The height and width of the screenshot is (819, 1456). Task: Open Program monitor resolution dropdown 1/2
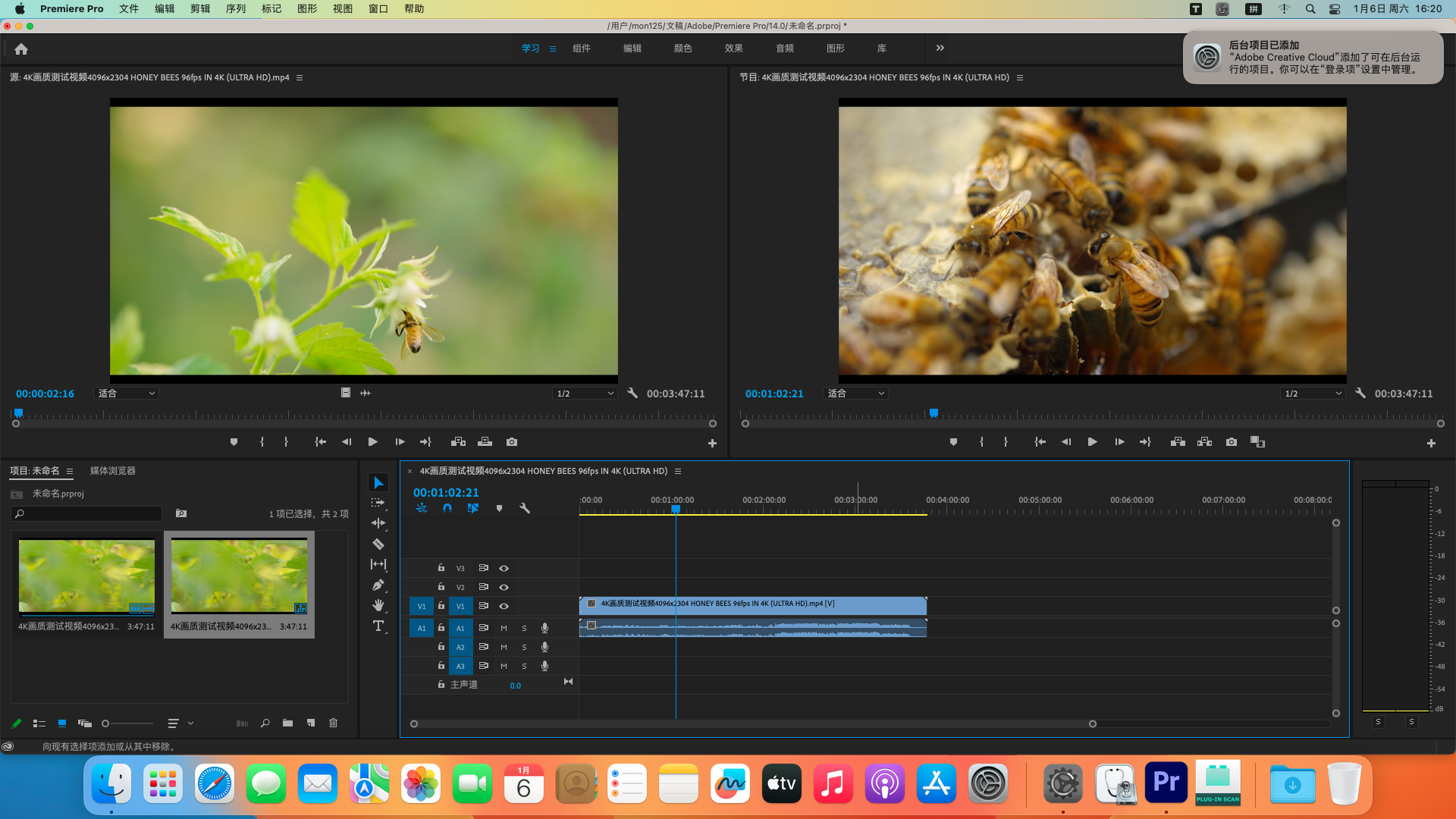(x=1313, y=394)
